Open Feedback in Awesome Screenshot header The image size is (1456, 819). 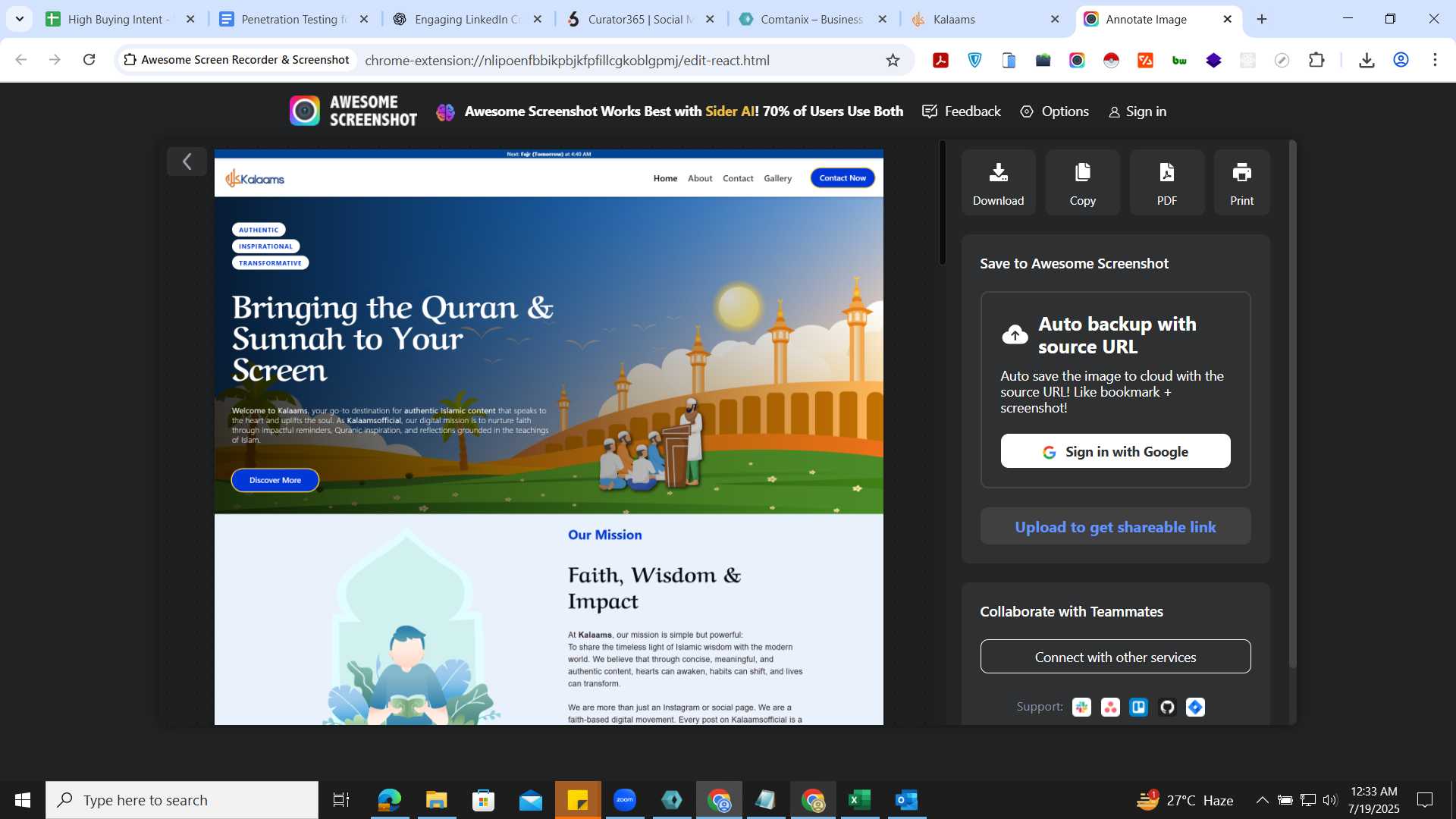[962, 111]
